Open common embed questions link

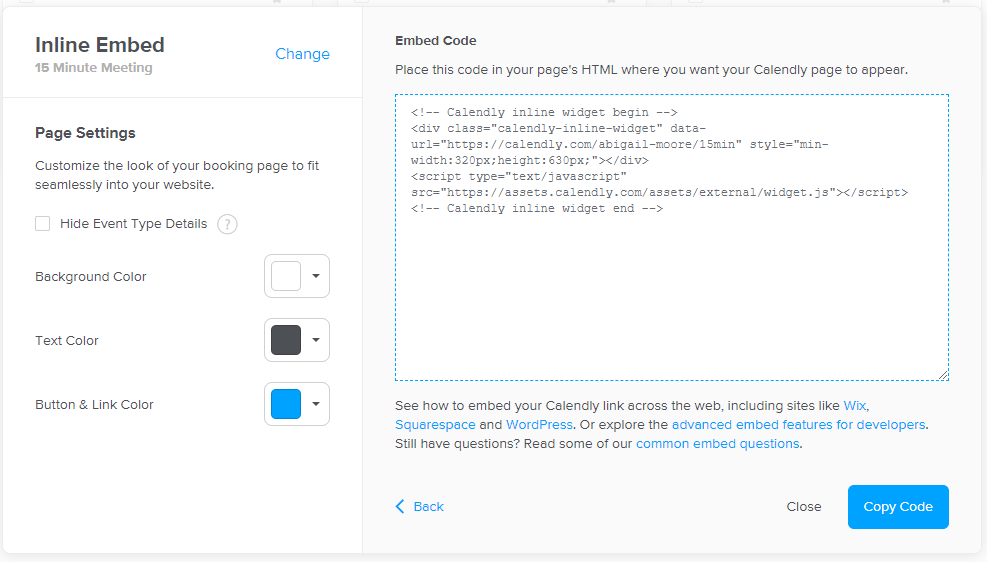click(717, 444)
